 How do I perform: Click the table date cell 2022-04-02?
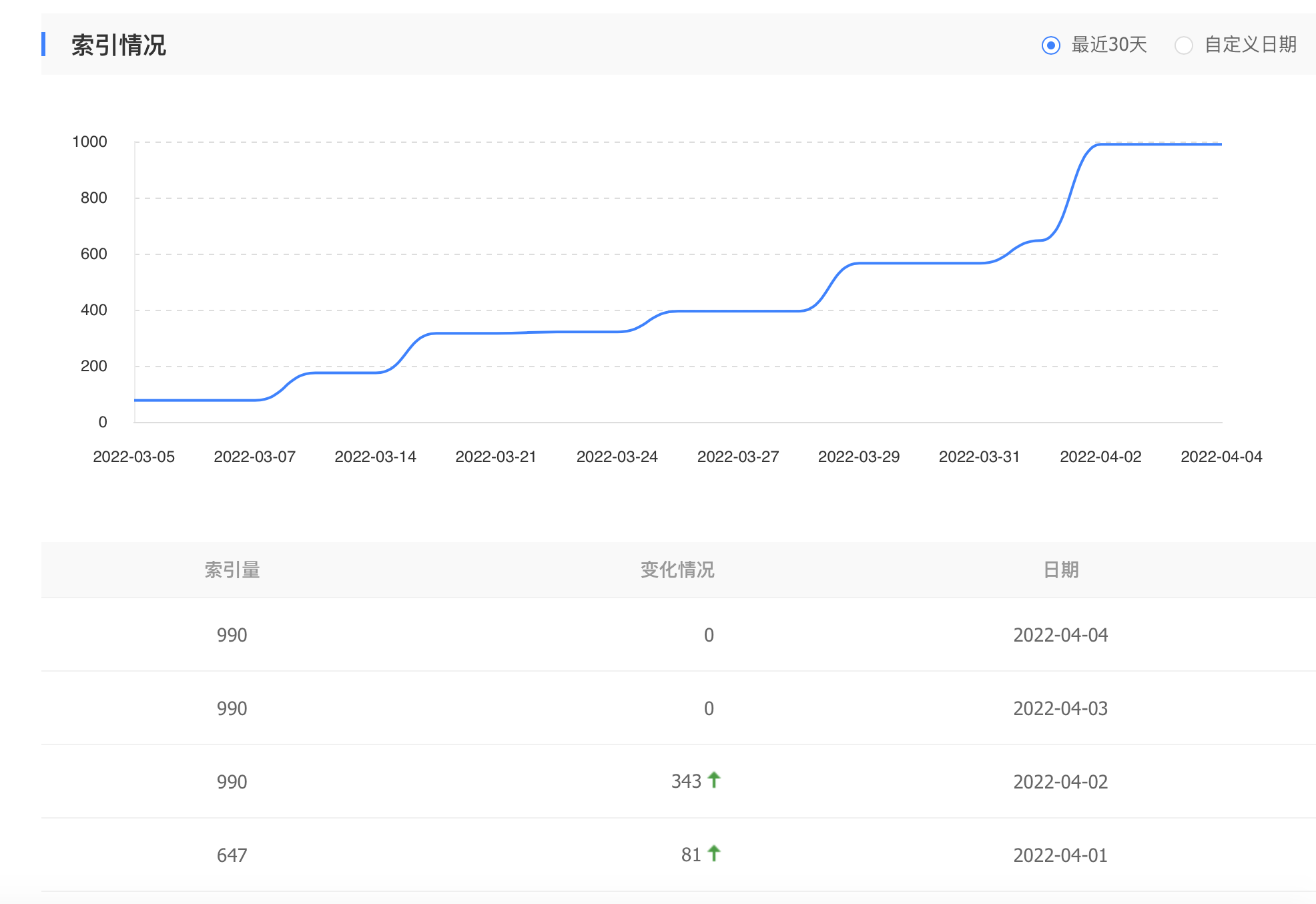(1061, 782)
